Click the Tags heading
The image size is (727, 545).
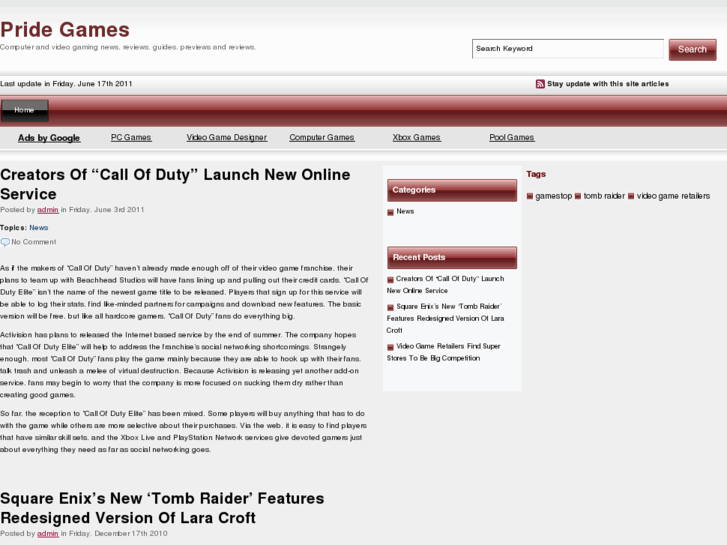click(536, 174)
